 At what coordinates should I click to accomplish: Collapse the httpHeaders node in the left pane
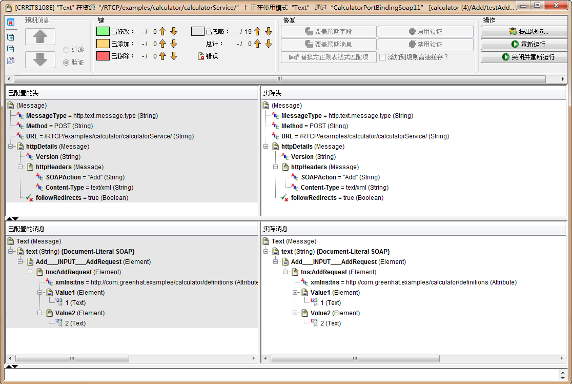point(21,167)
